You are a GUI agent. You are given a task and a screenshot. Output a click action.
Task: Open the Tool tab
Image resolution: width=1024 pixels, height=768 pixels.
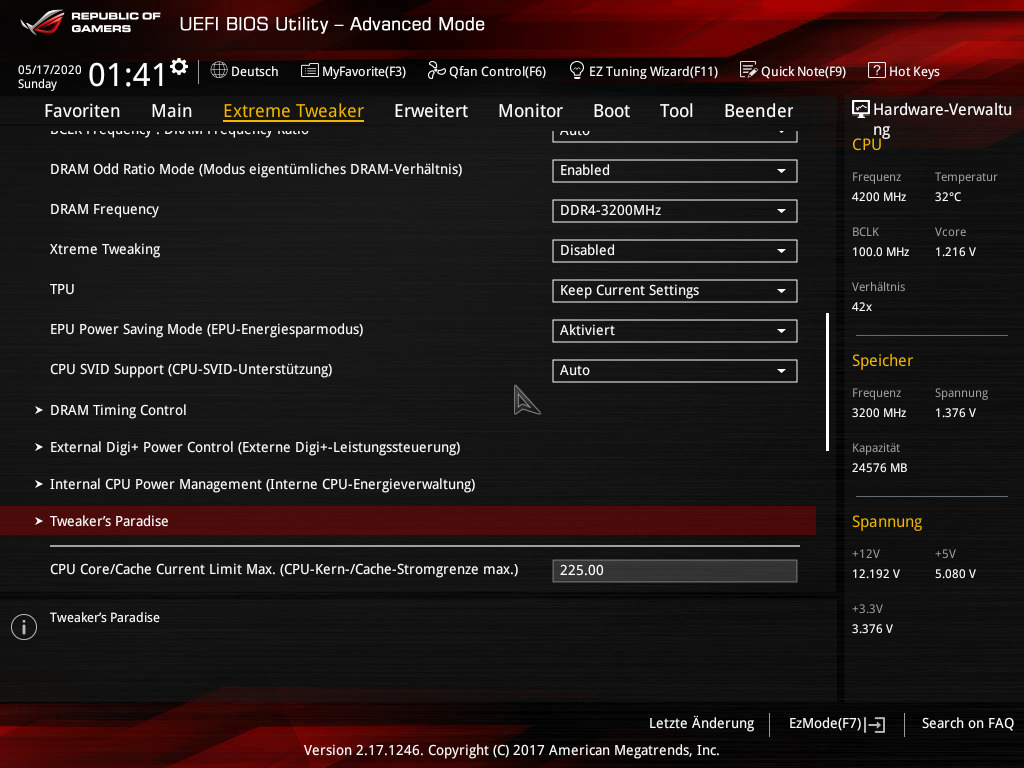[x=677, y=111]
